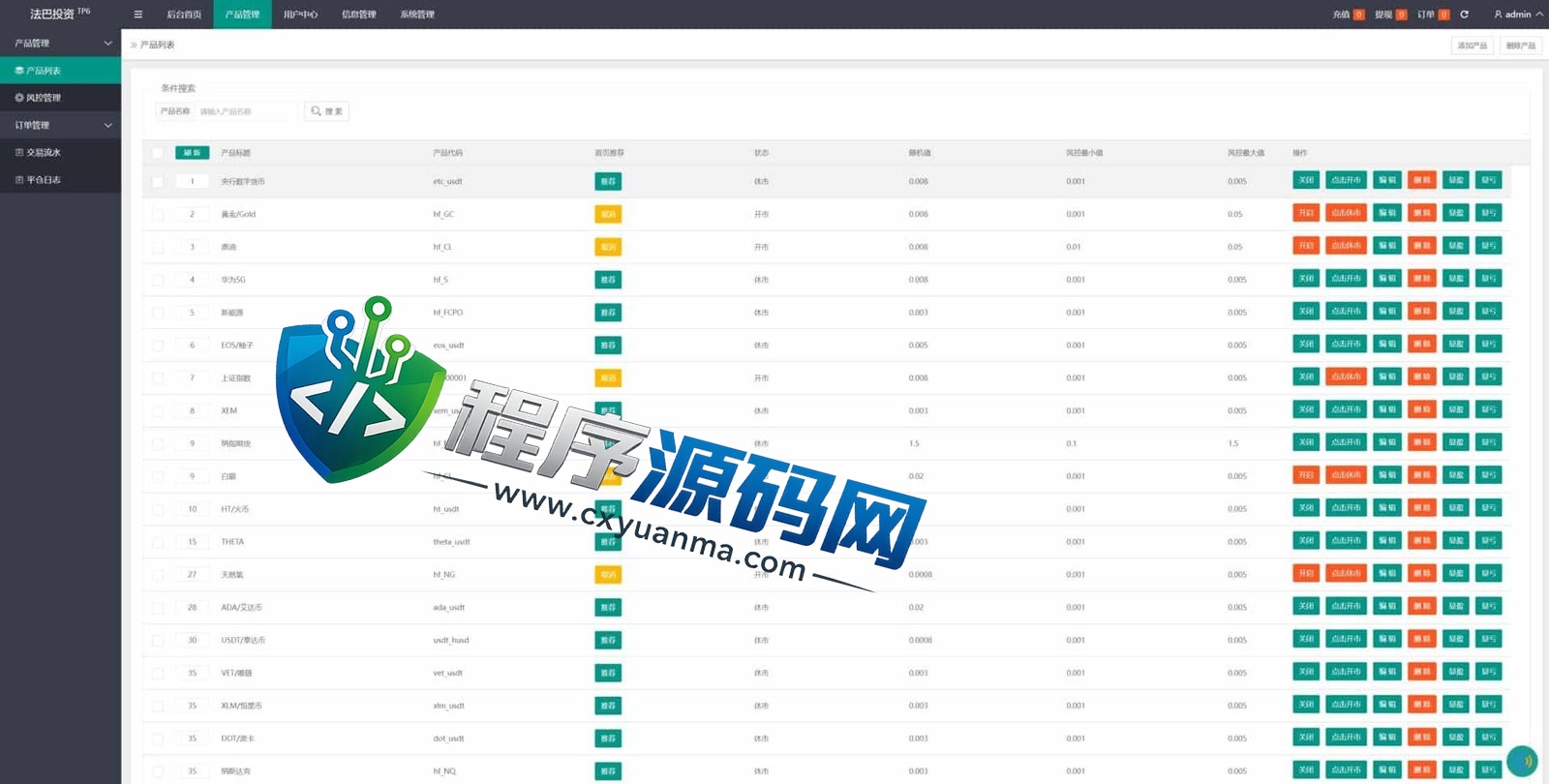1549x784 pixels.
Task: Tick the select-all checkbox in table header
Action: [158, 153]
